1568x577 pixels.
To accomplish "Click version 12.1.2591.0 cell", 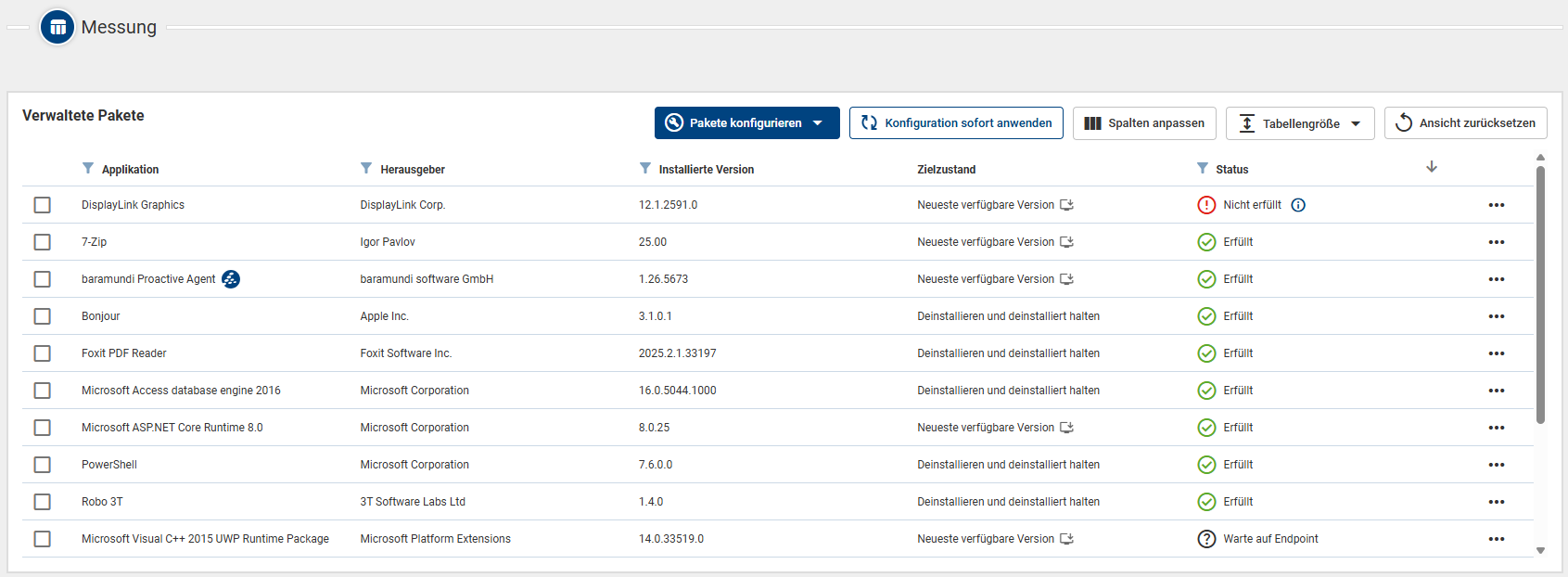I will click(x=668, y=205).
